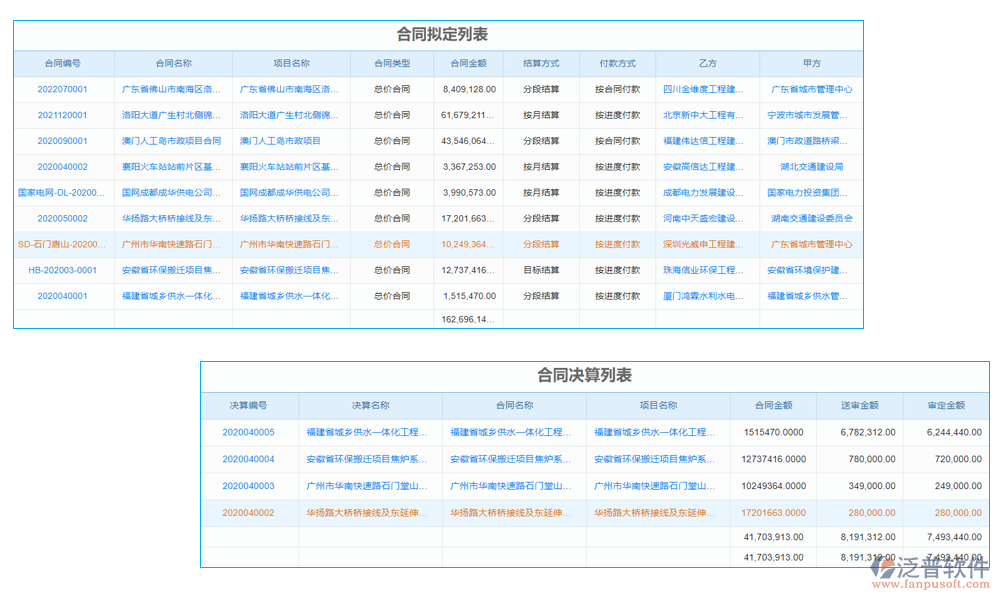The width and height of the screenshot is (1000, 600).
Task: Click 甲方 link 湖北交通建设局
Action: [814, 167]
